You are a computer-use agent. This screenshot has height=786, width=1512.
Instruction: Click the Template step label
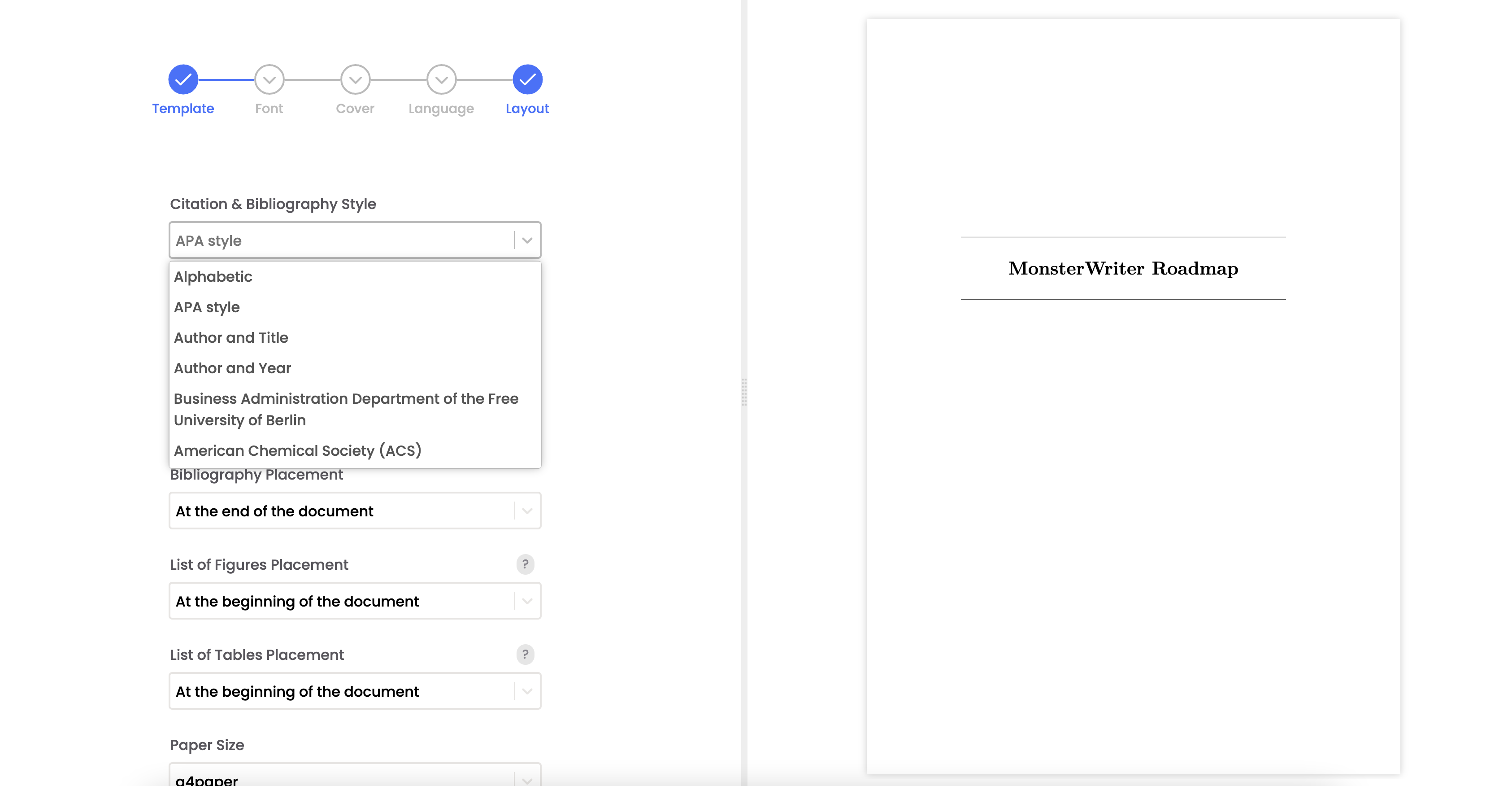183,109
